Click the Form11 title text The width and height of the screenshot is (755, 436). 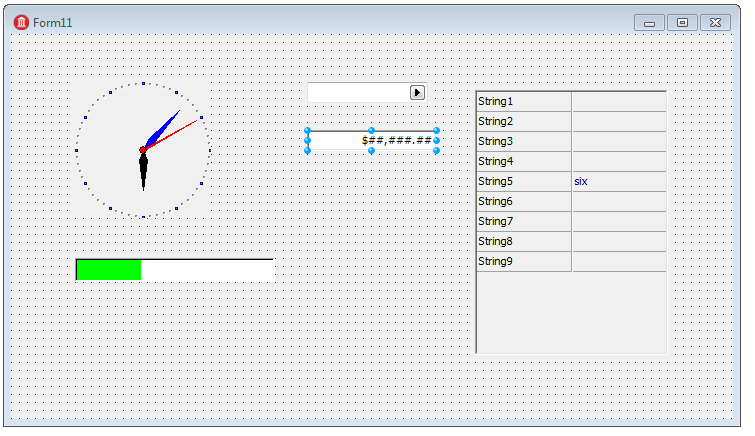click(52, 23)
